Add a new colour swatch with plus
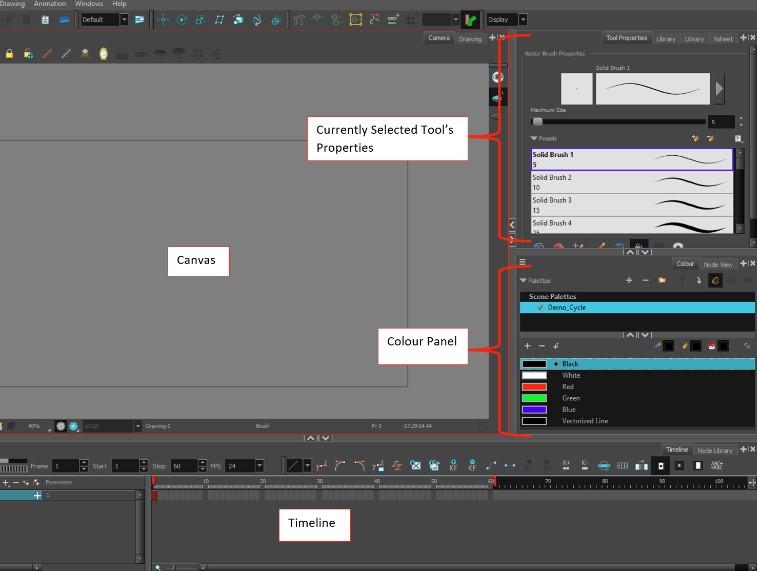 (527, 346)
